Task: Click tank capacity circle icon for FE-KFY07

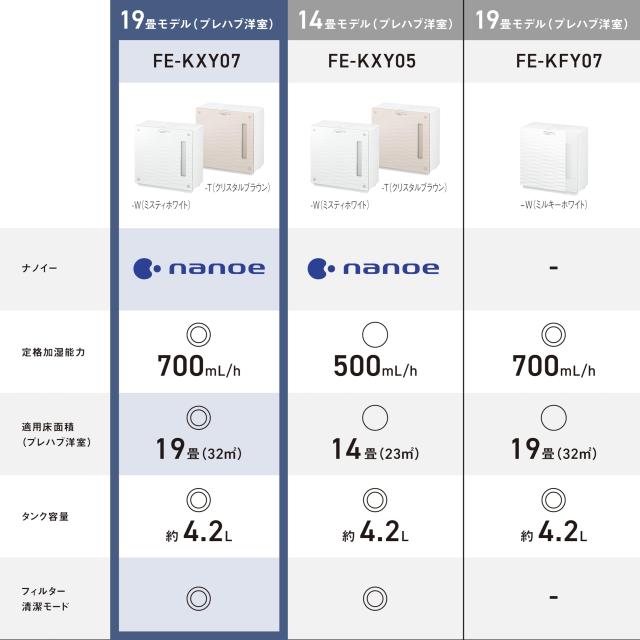Action: click(553, 500)
